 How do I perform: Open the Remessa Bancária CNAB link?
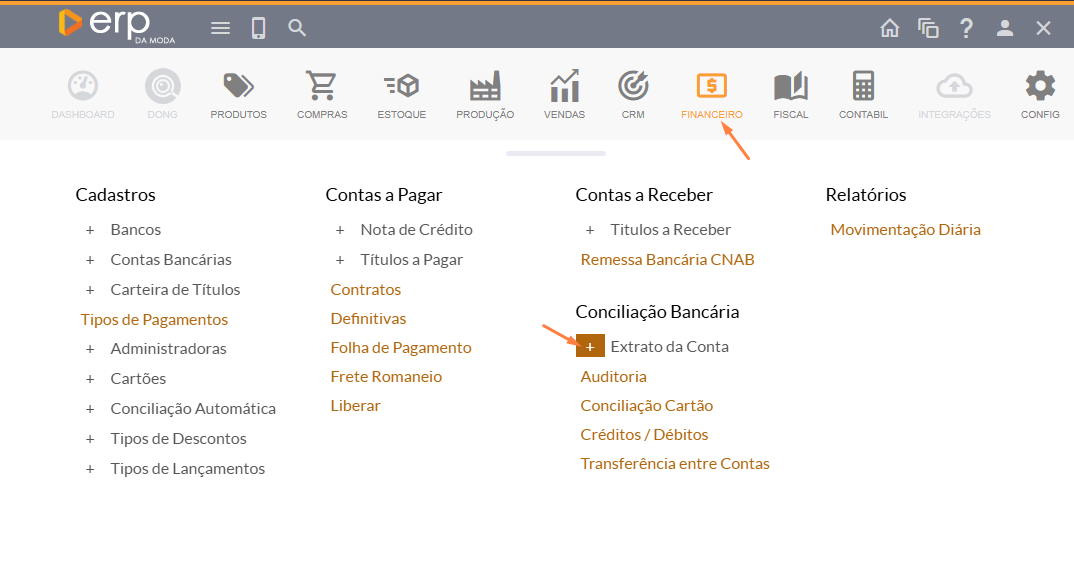coord(667,260)
